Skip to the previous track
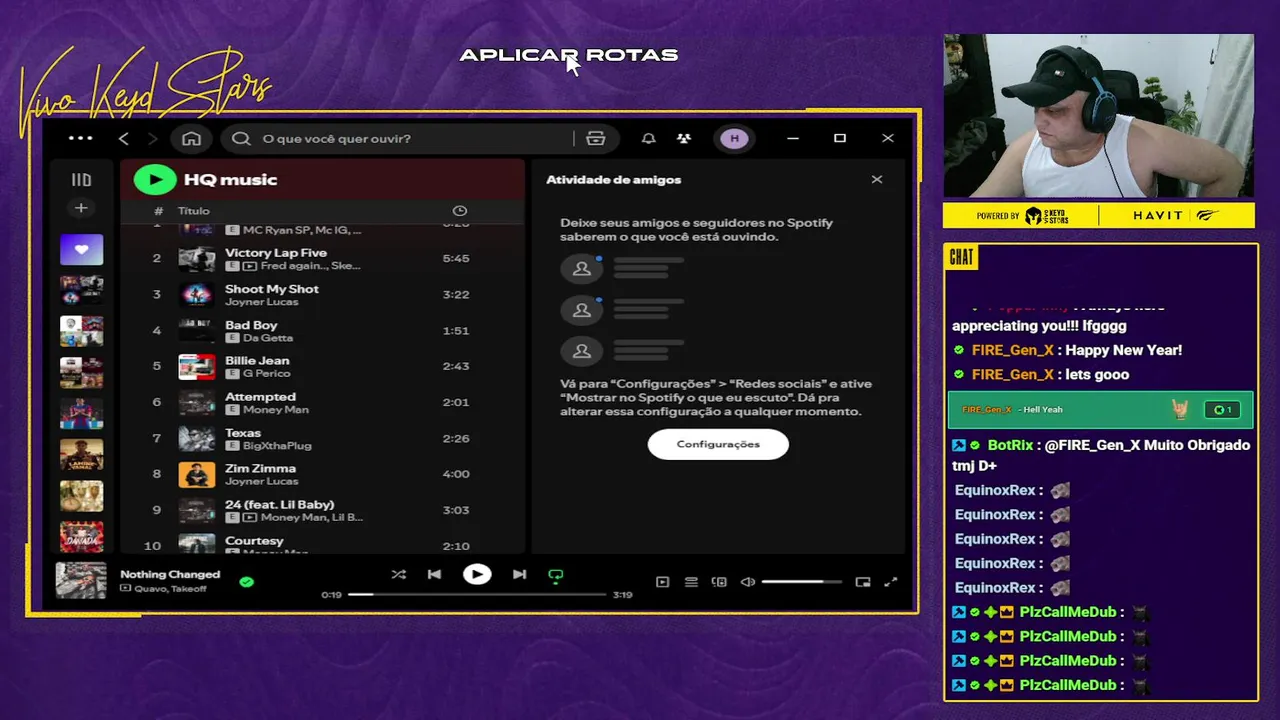Image resolution: width=1280 pixels, height=720 pixels. click(434, 575)
